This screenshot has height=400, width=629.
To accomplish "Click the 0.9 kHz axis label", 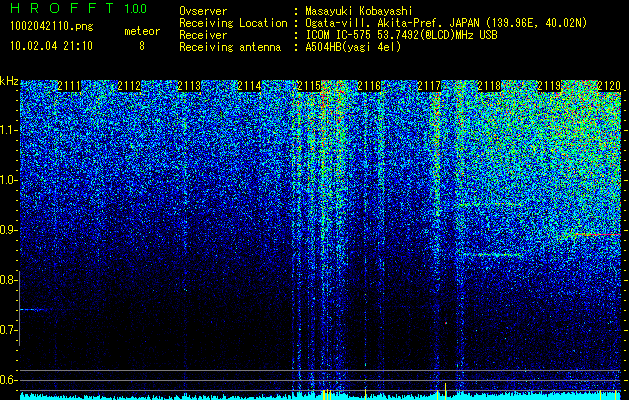I will tap(7, 230).
